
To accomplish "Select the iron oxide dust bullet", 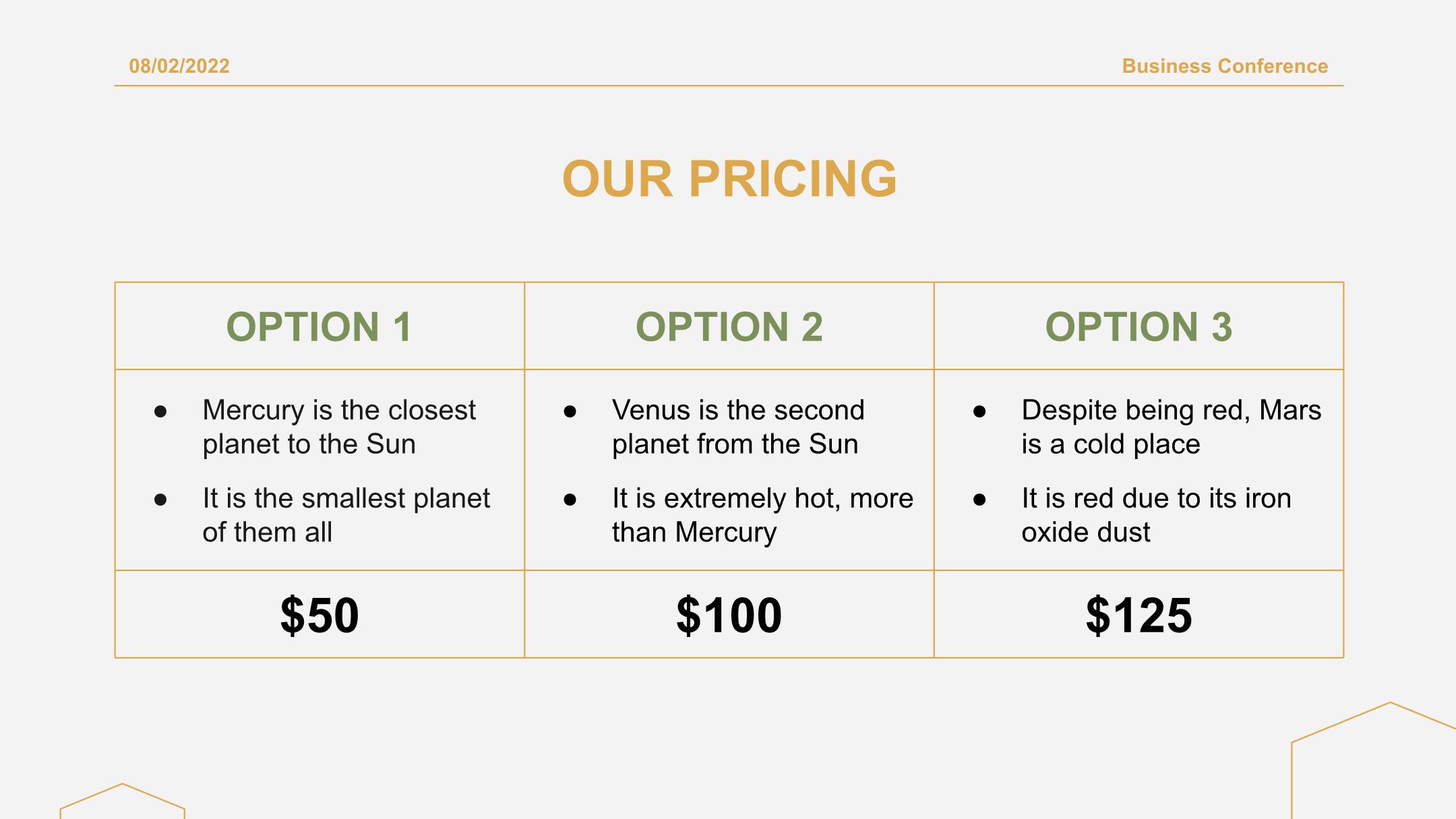I will pyautogui.click(x=1156, y=515).
